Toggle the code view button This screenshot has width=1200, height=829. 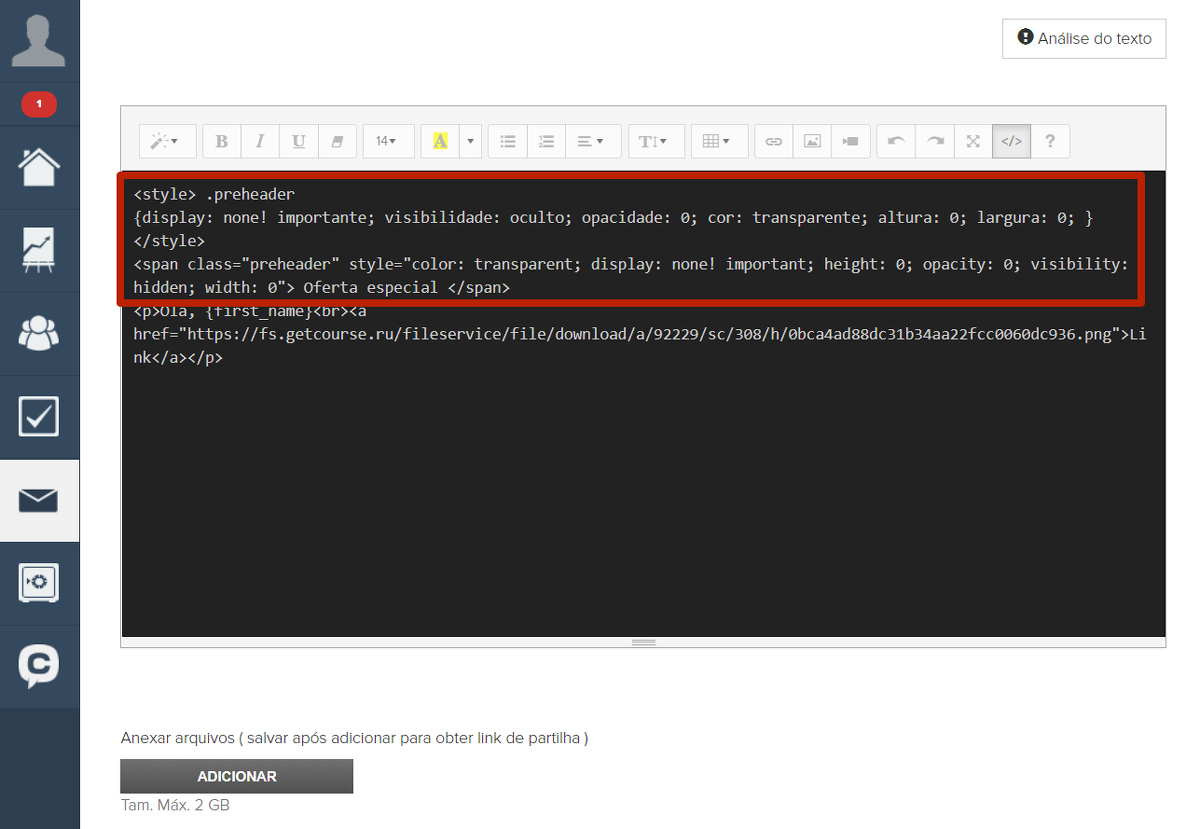pyautogui.click(x=1011, y=142)
